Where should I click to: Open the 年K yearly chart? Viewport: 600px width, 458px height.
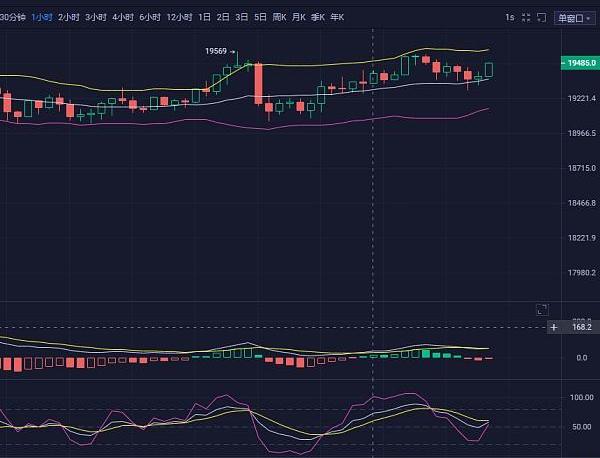(x=337, y=17)
